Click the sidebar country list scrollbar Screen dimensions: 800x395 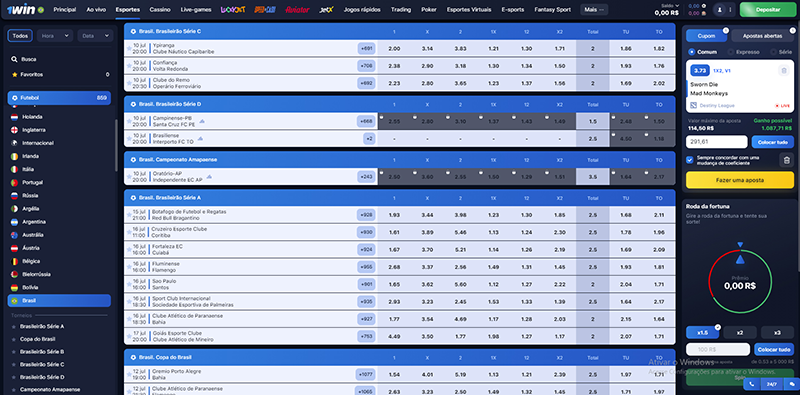116,145
